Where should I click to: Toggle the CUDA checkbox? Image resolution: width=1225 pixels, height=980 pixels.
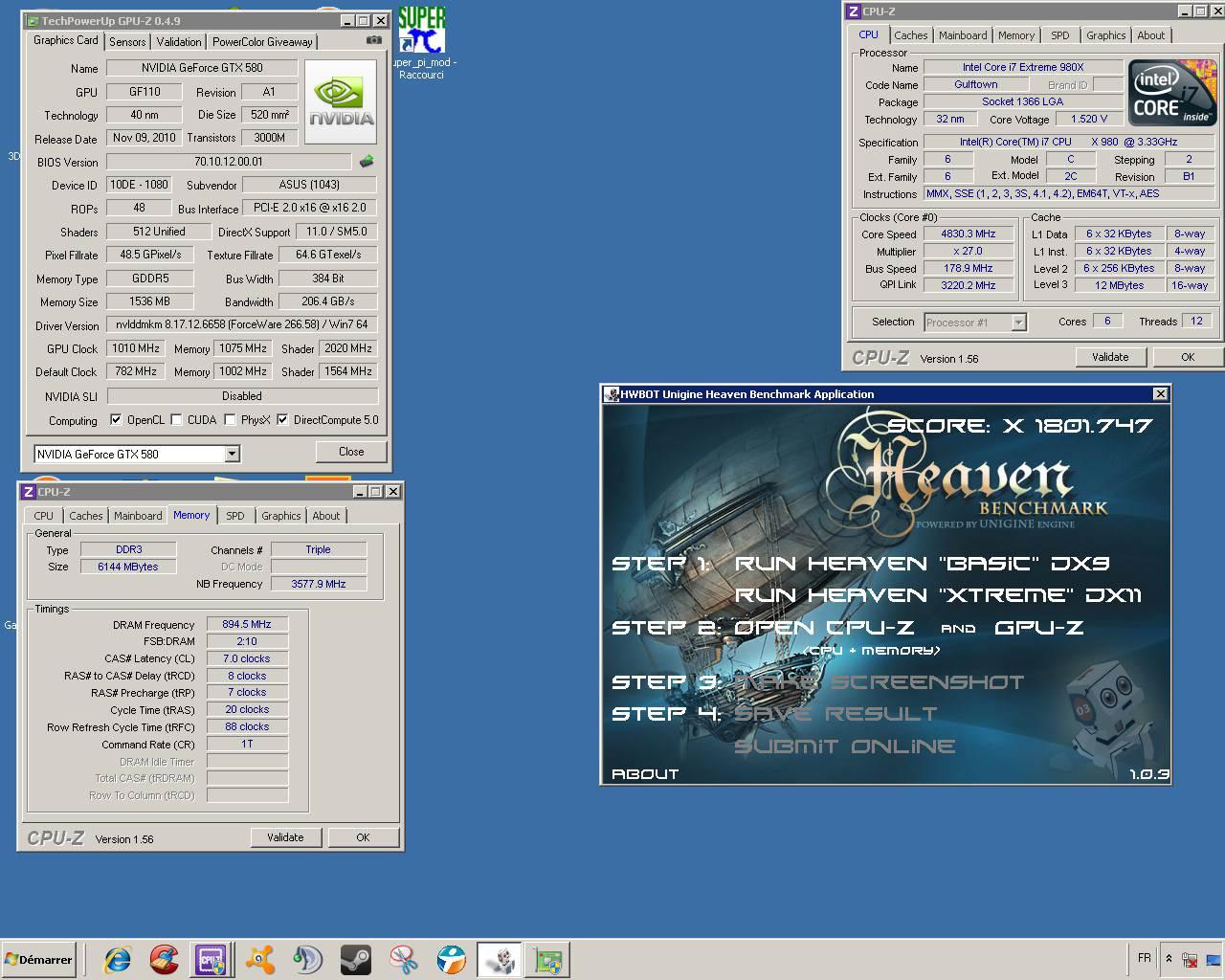click(177, 420)
